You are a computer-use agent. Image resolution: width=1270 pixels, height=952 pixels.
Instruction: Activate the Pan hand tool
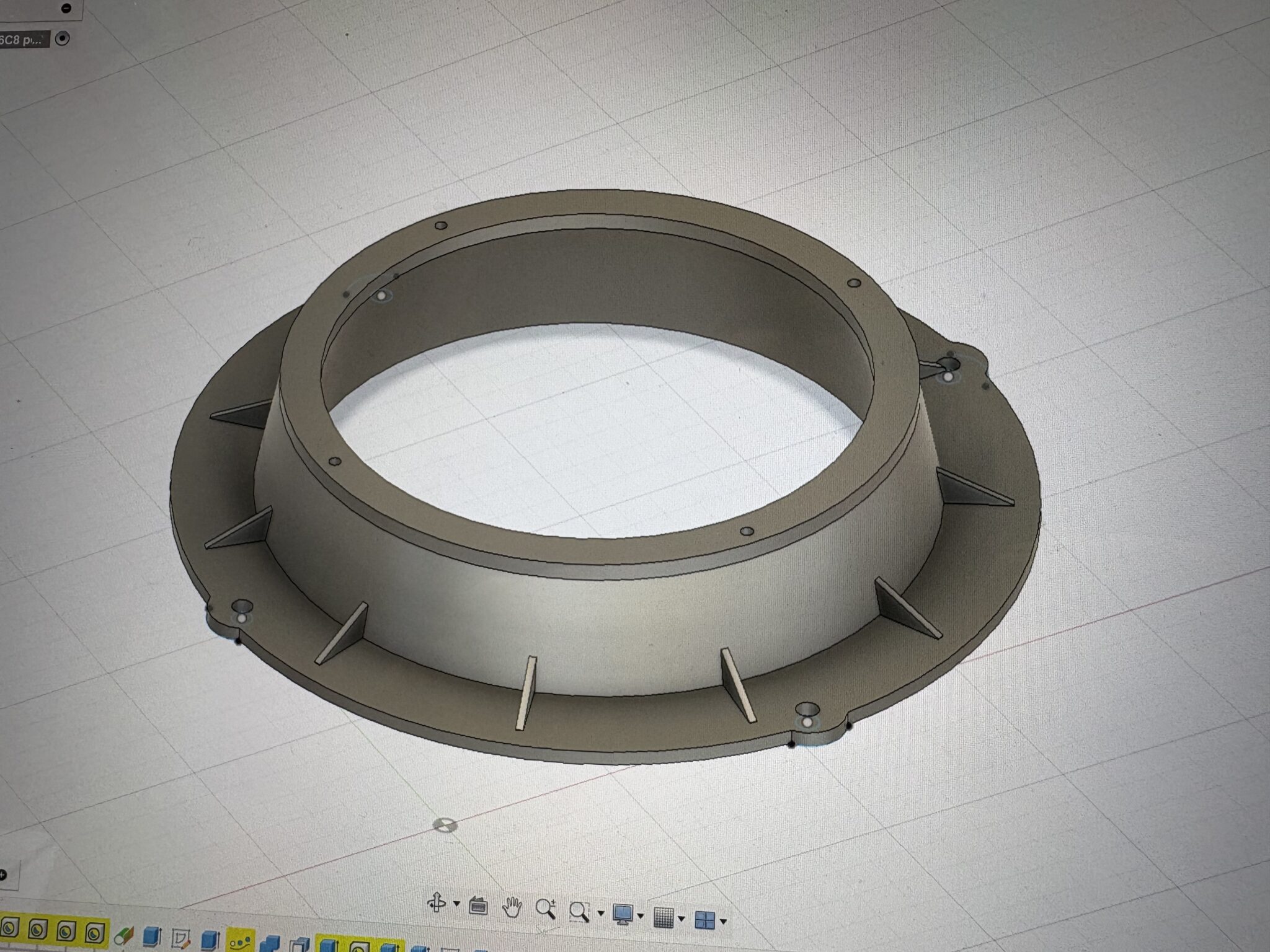click(x=512, y=908)
